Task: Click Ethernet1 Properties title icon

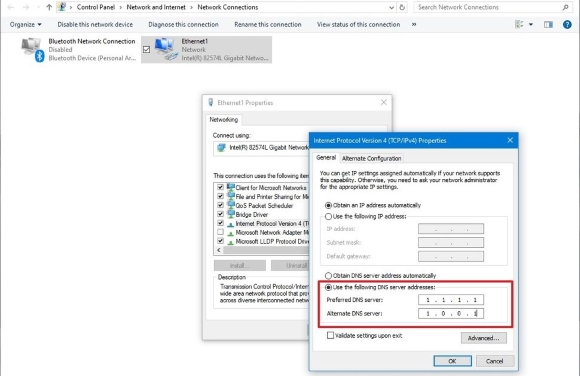Action: point(211,103)
